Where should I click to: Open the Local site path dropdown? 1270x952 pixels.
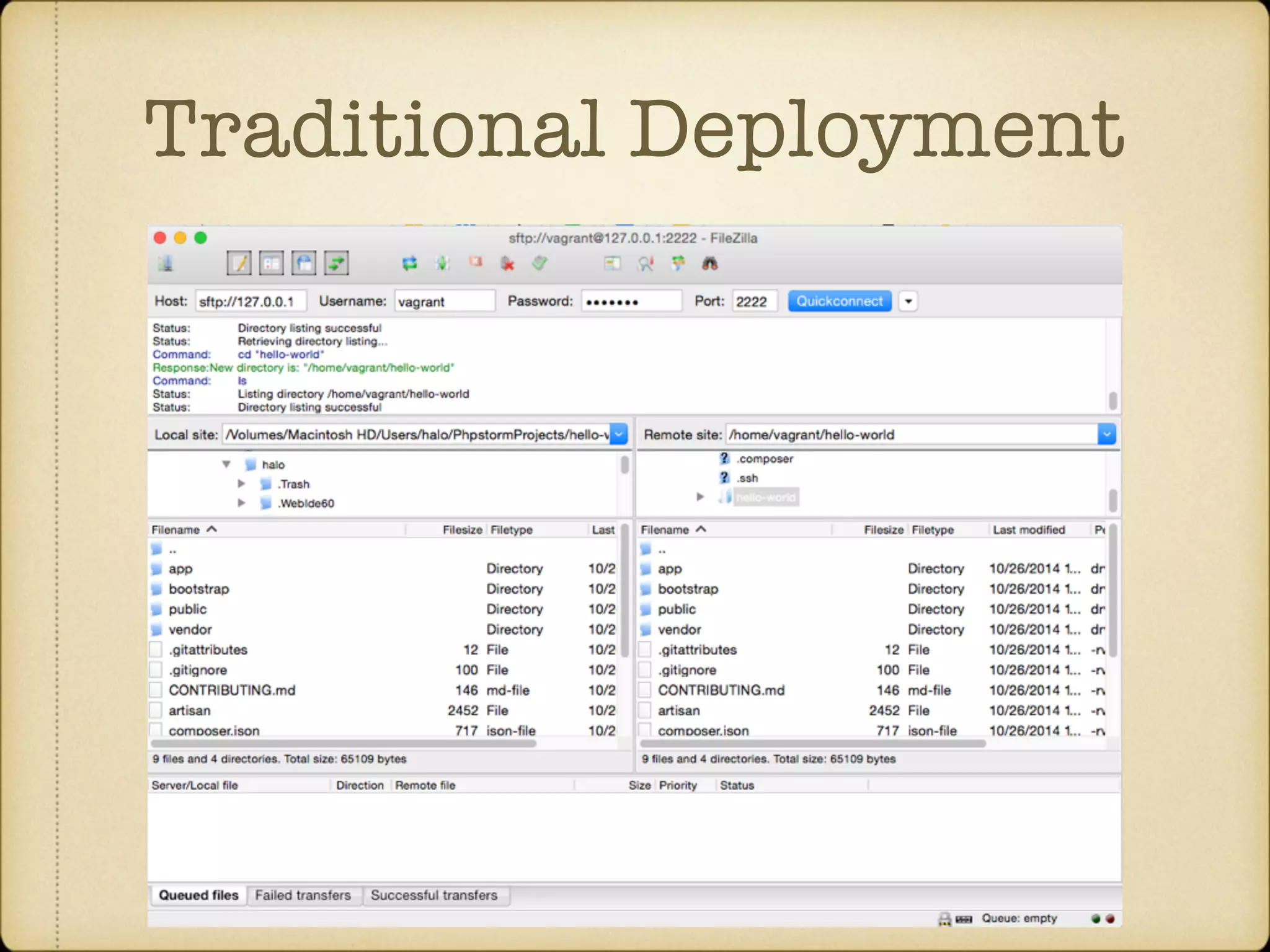coord(619,434)
